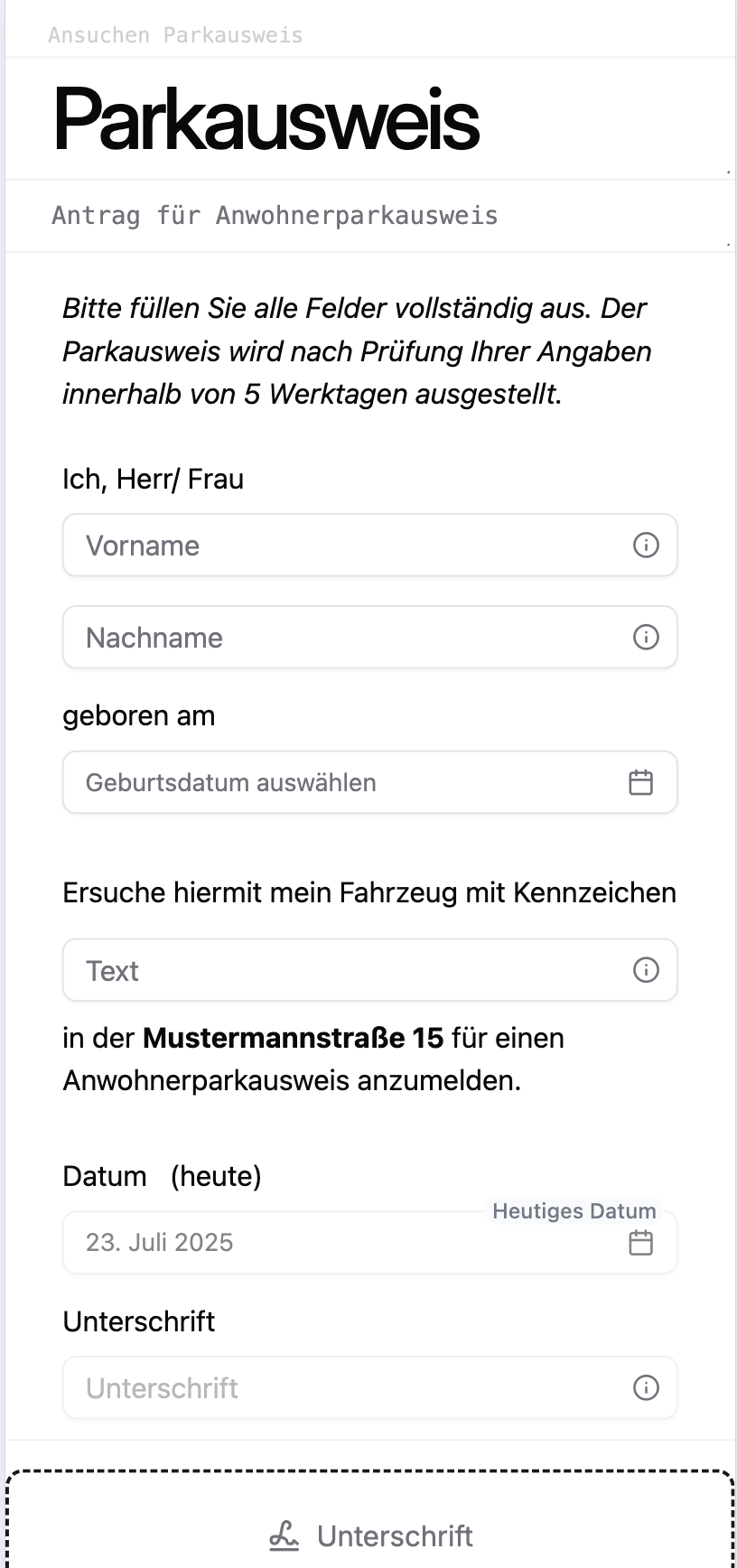Screen dimensions: 737x1568
Task: Focus the Nachname input field
Action: [343, 638]
